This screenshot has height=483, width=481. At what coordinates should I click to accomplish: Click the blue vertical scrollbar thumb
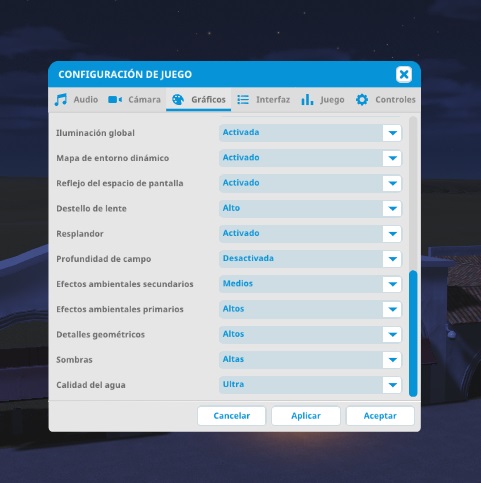tap(413, 333)
